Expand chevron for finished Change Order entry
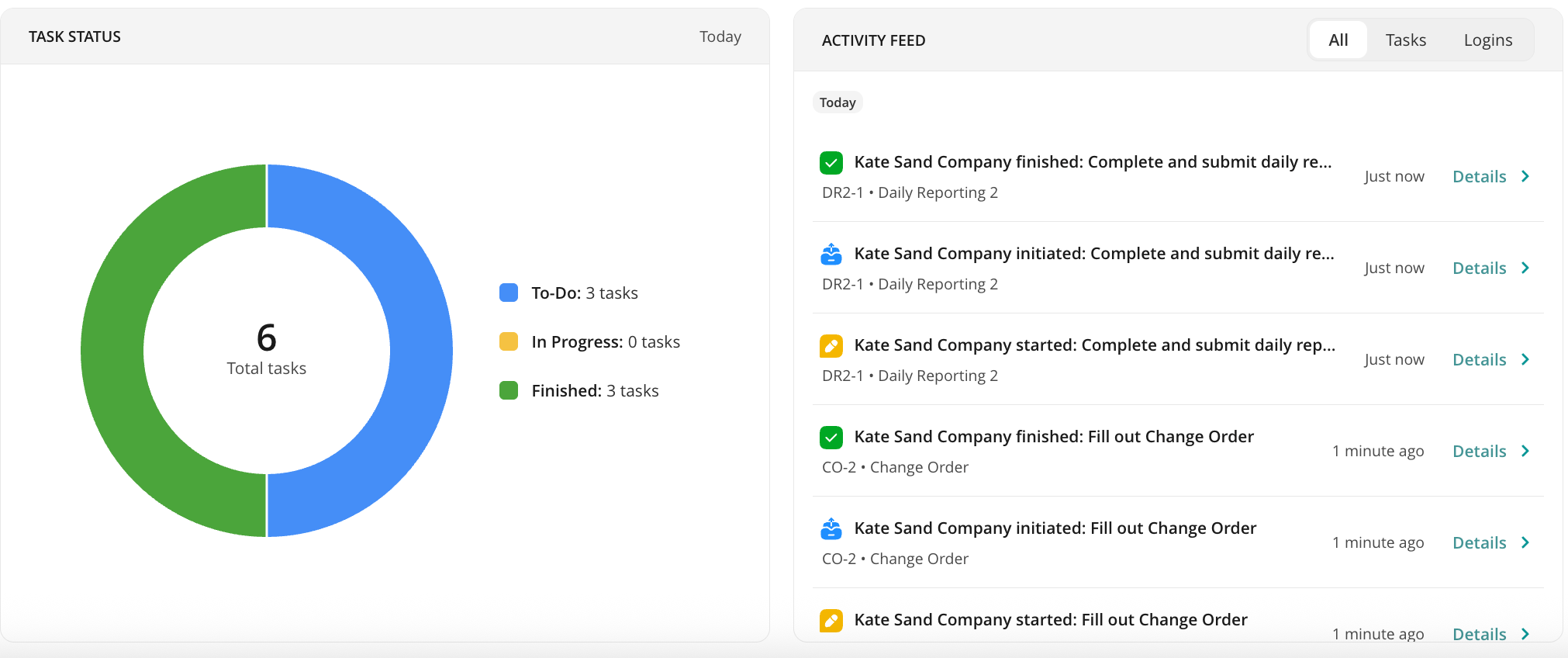This screenshot has width=1568, height=658. (x=1525, y=452)
